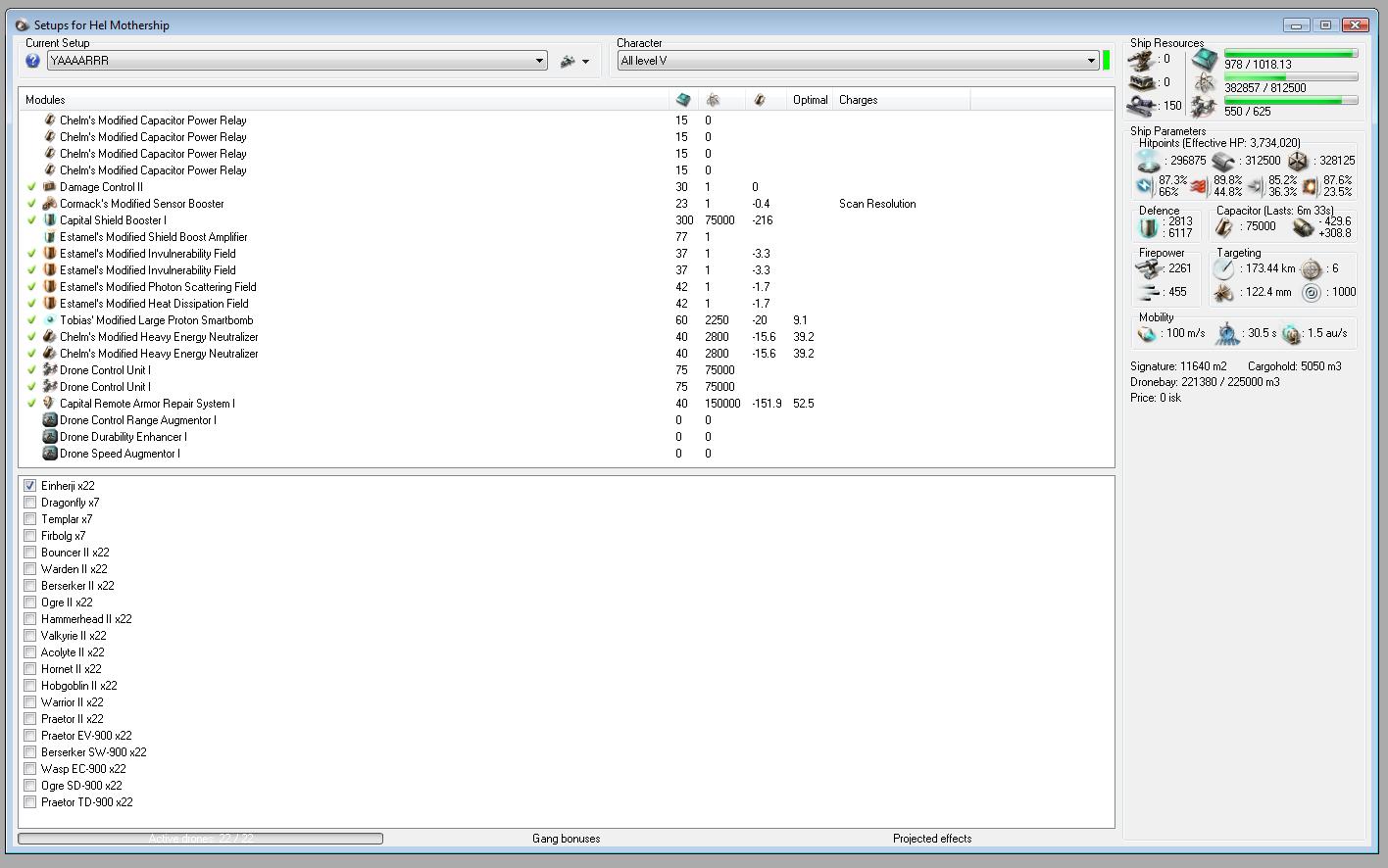Open the Projected effects section

[932, 839]
